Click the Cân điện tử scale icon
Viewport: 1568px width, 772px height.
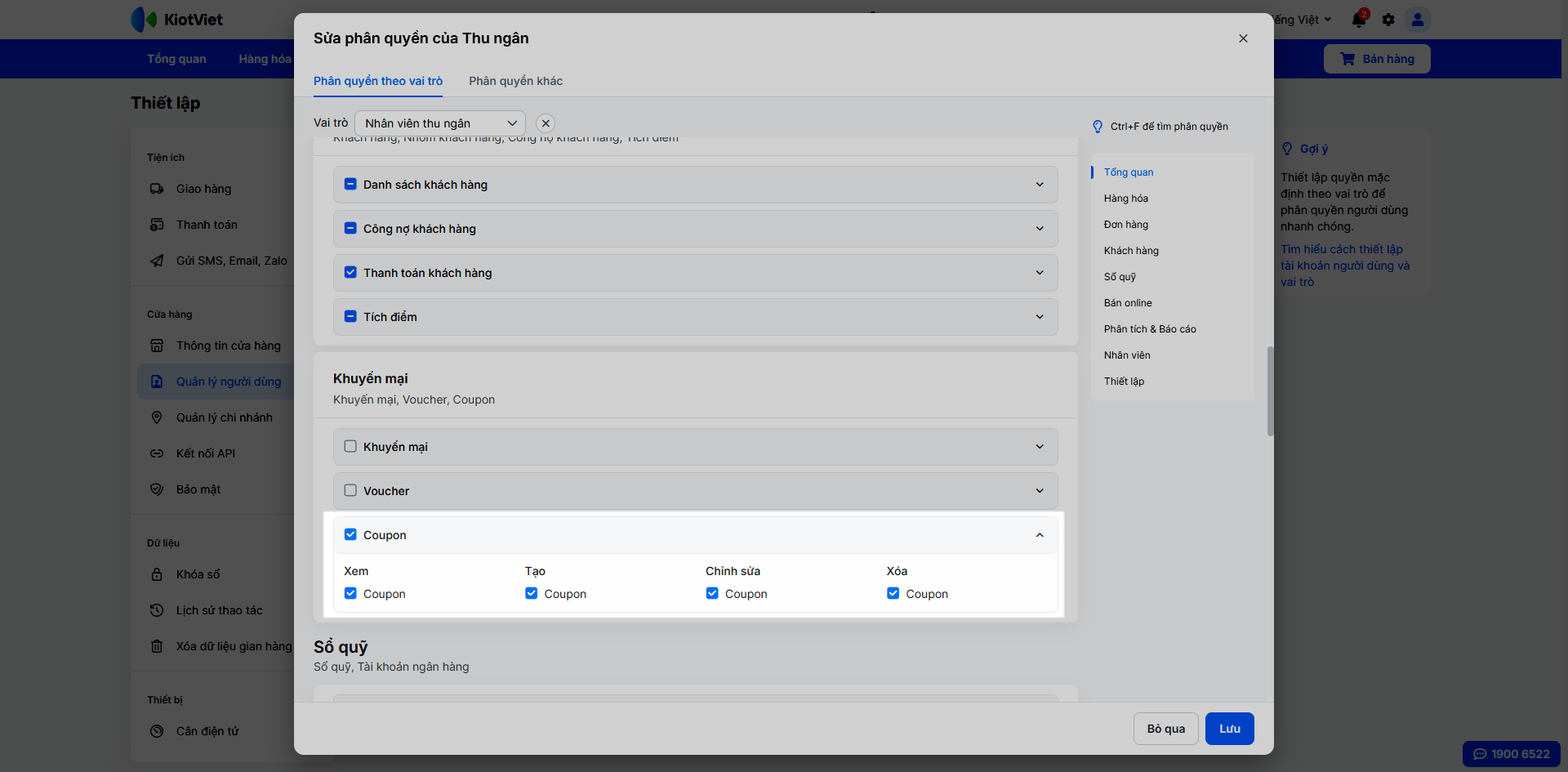click(157, 731)
